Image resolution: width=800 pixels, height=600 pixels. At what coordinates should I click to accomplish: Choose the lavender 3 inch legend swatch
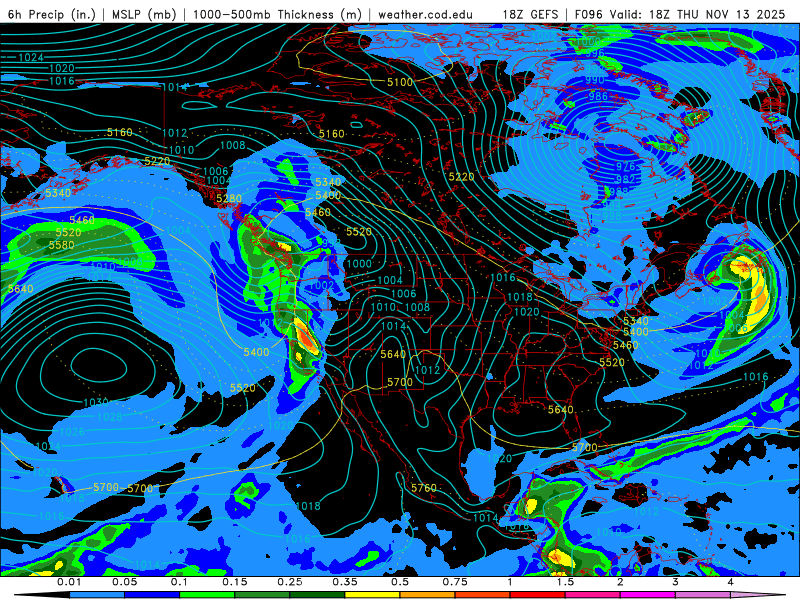703,595
